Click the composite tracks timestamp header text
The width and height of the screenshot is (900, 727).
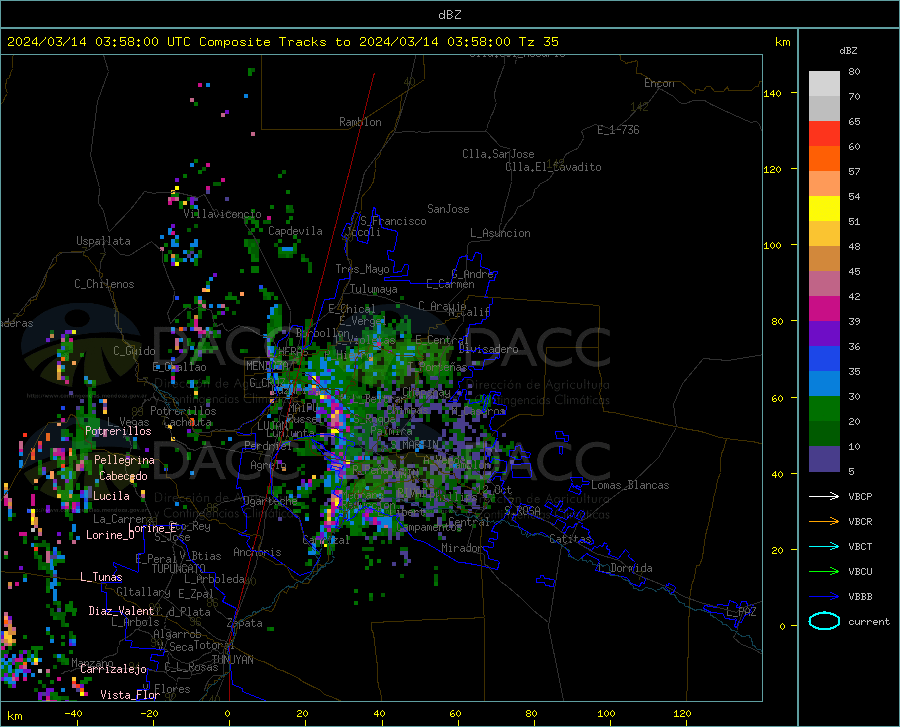282,41
